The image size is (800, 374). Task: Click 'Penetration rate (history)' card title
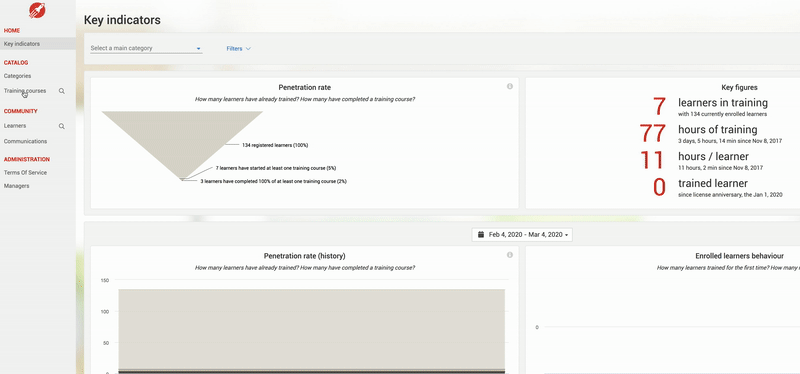click(x=305, y=256)
